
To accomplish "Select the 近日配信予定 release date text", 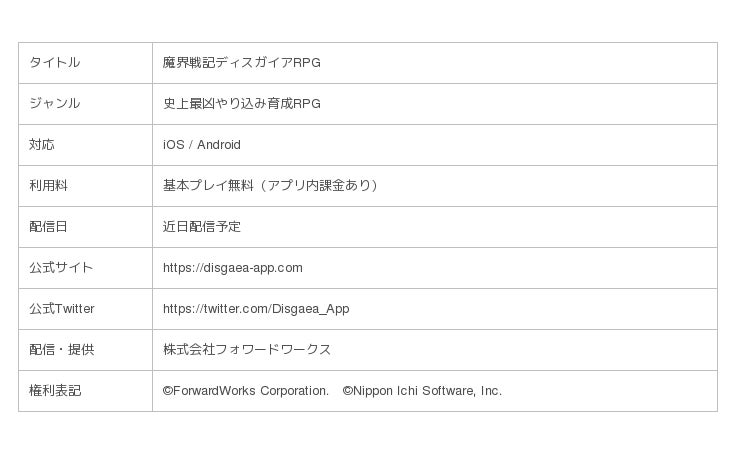I will point(202,227).
